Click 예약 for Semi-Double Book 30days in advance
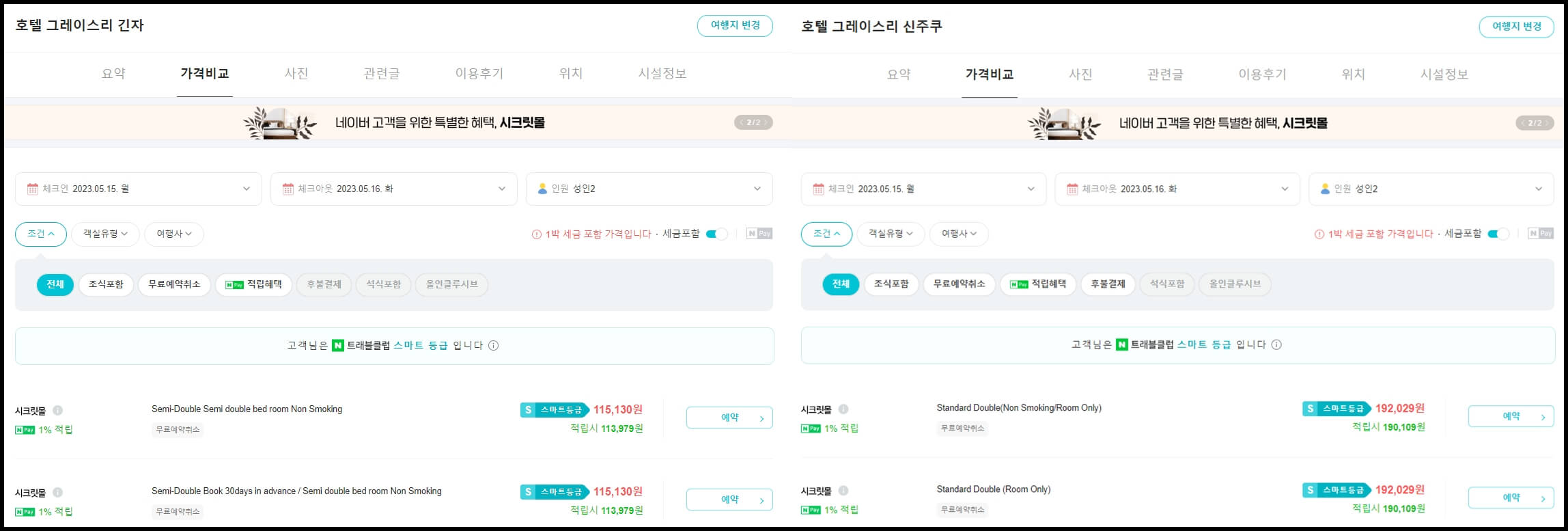1568x531 pixels. pyautogui.click(x=729, y=500)
